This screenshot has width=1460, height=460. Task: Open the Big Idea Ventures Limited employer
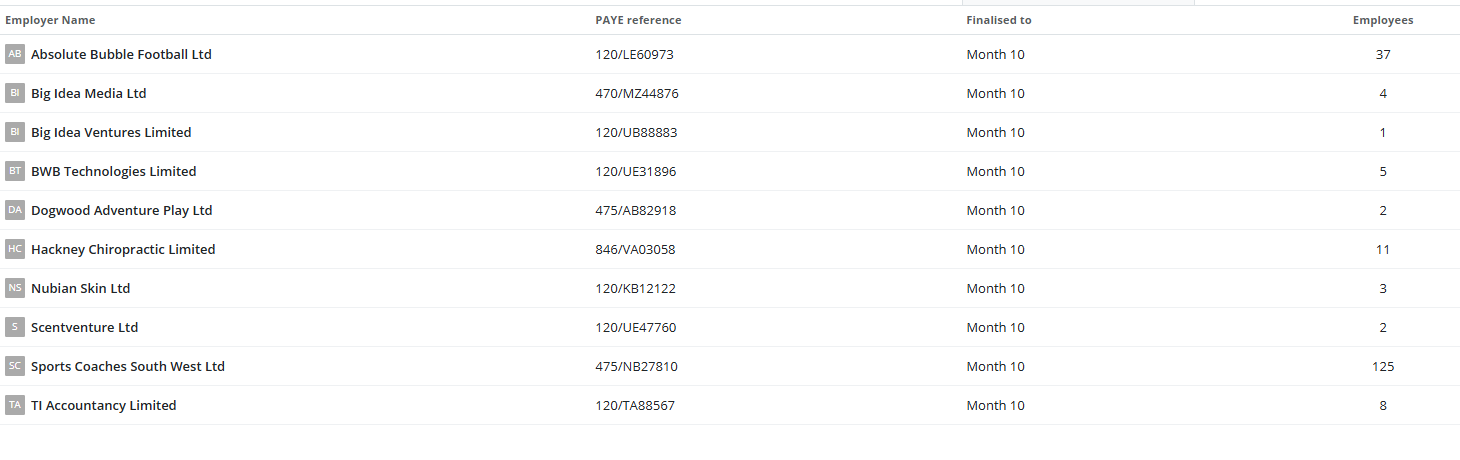pos(111,132)
